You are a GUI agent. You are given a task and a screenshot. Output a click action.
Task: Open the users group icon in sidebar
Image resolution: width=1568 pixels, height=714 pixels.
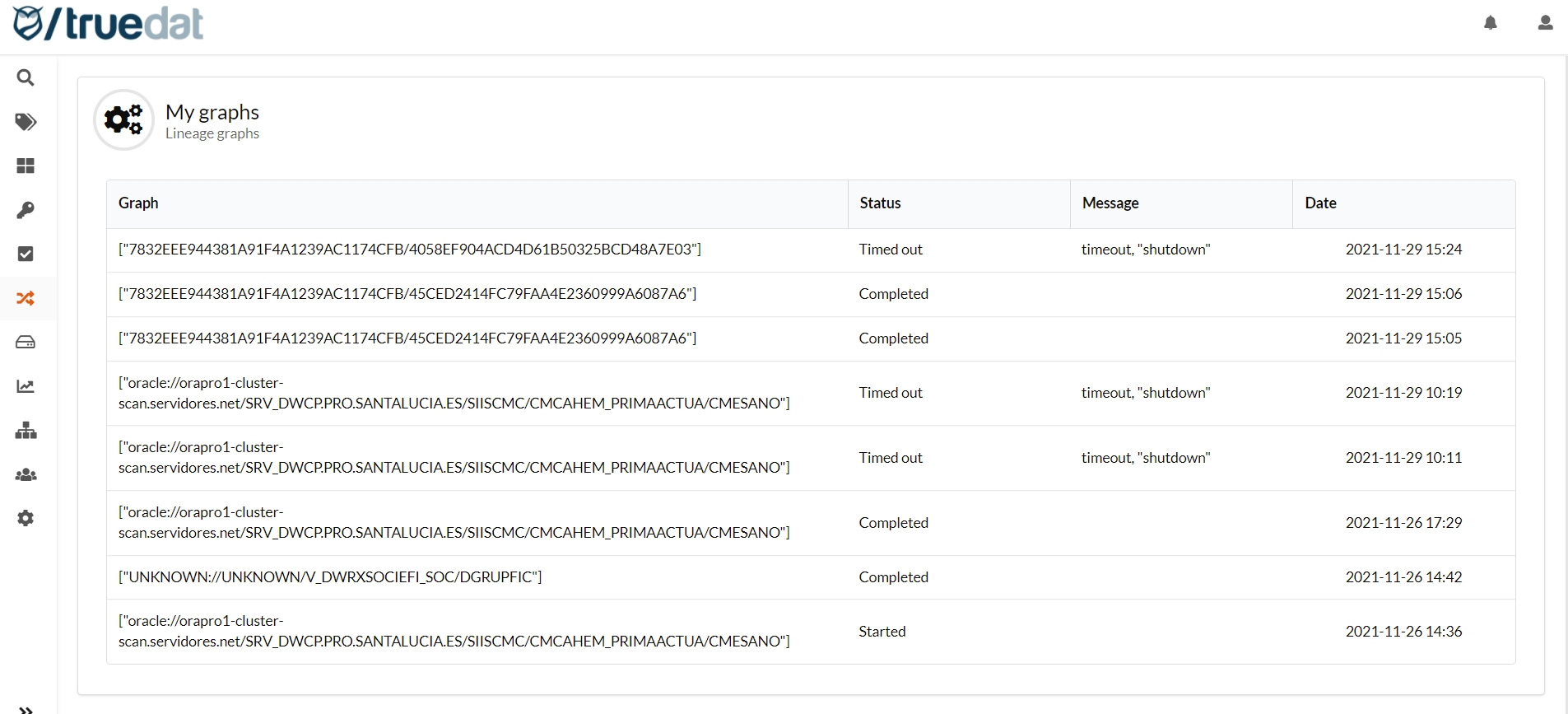click(26, 474)
